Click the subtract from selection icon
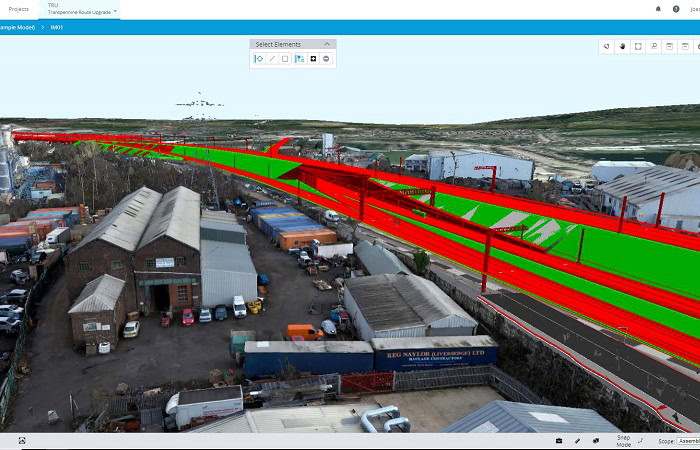The image size is (700, 450). 326,59
